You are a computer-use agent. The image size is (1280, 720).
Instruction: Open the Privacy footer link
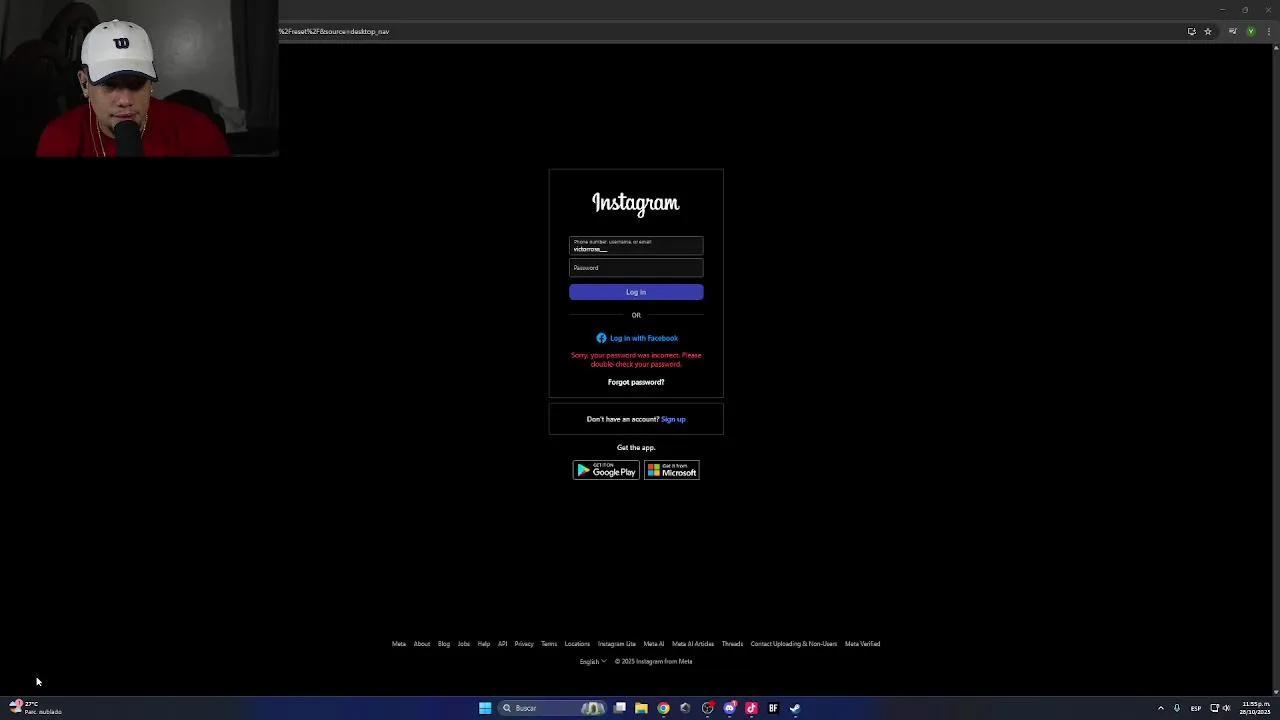tap(524, 644)
